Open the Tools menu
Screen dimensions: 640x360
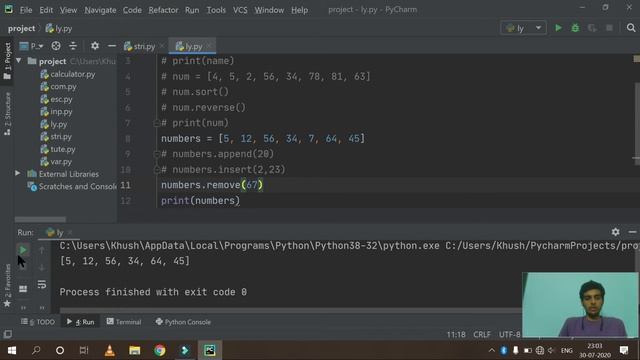click(x=216, y=10)
